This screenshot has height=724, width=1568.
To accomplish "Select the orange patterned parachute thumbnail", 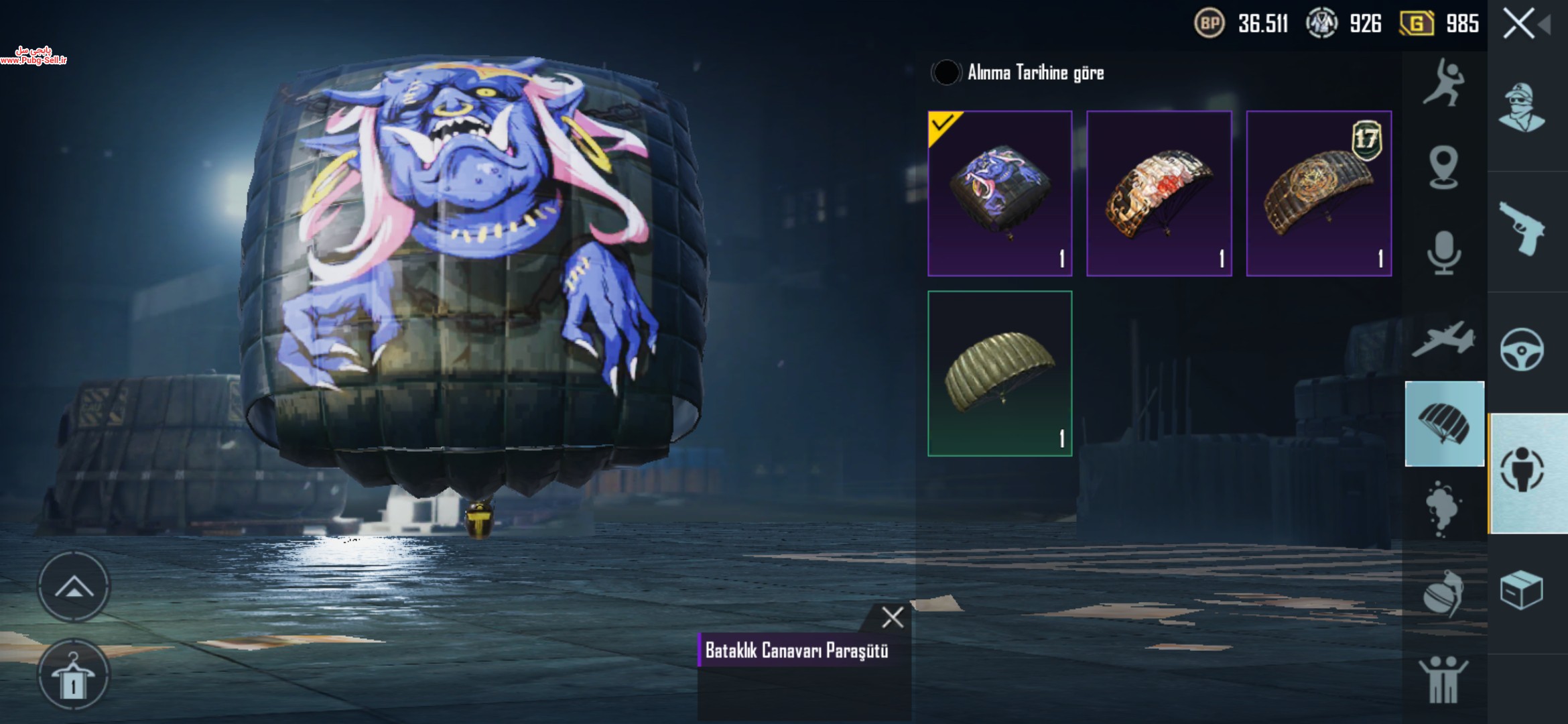I will click(x=1159, y=193).
